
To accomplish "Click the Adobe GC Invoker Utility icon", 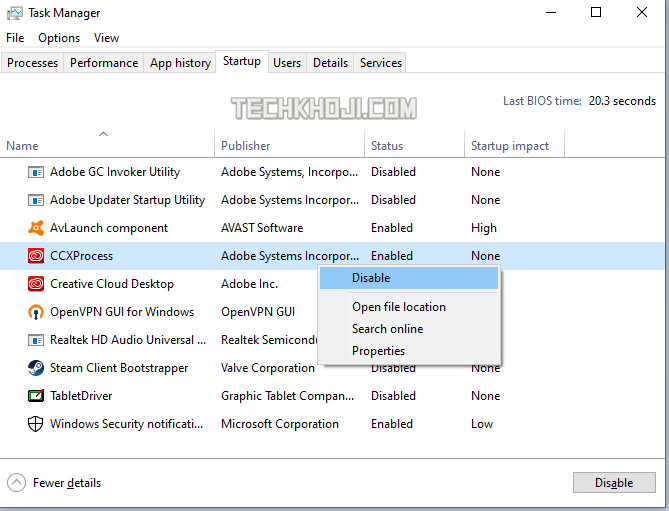I will pyautogui.click(x=36, y=172).
